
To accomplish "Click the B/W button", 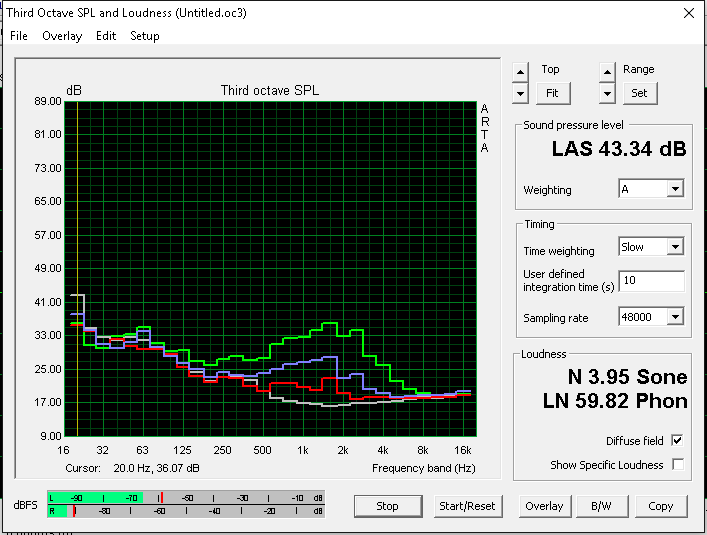I will [601, 506].
